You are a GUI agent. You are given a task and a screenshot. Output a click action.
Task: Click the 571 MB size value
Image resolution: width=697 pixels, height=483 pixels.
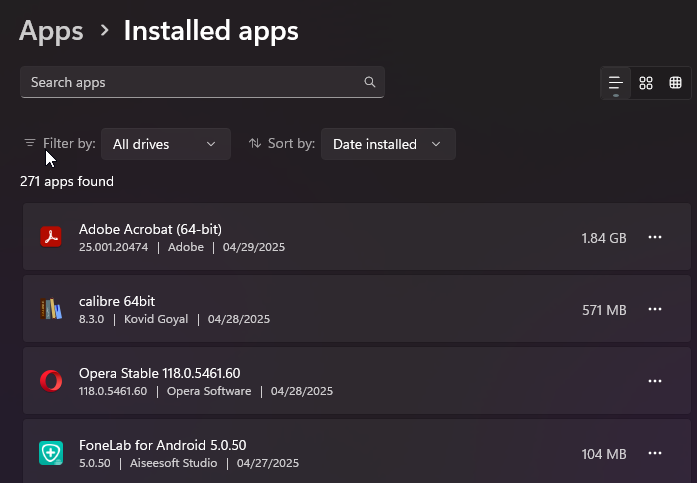tap(604, 310)
